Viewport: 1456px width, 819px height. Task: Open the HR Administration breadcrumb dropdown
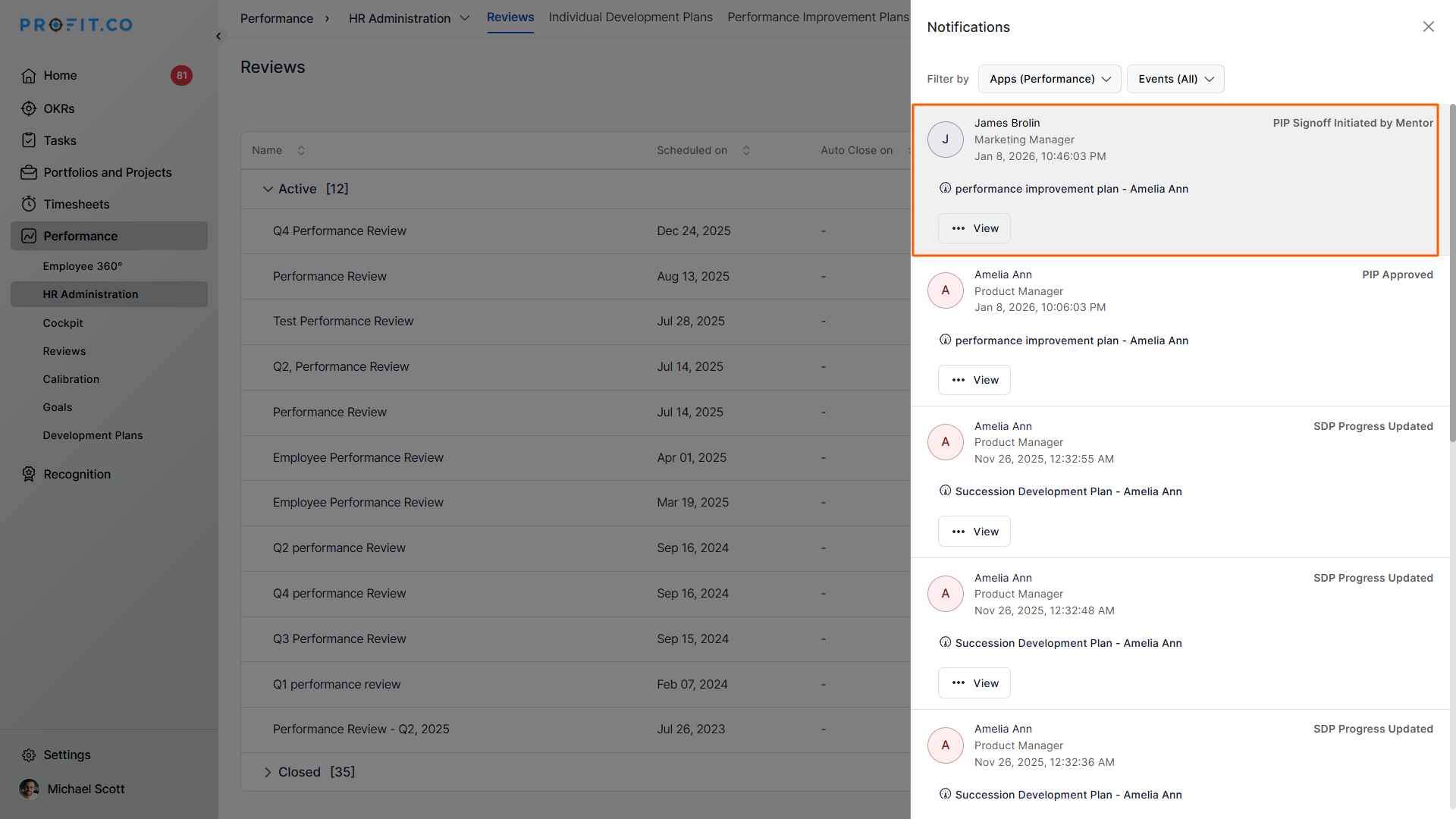[x=464, y=18]
